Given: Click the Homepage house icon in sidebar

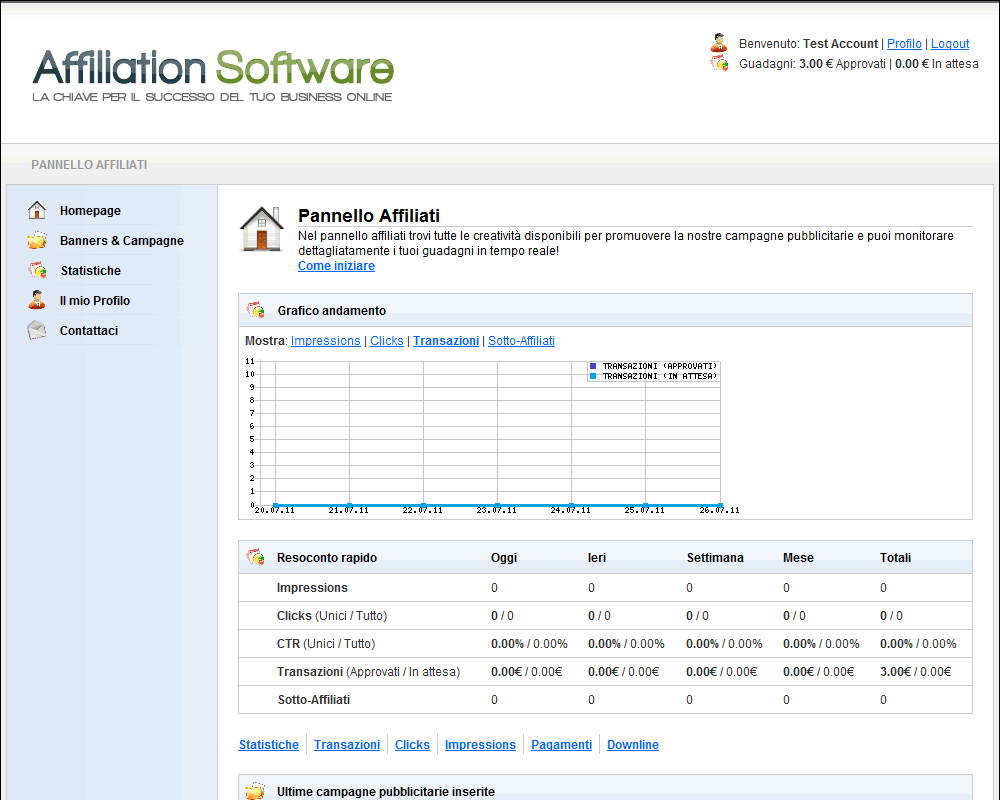Looking at the screenshot, I should tap(37, 210).
